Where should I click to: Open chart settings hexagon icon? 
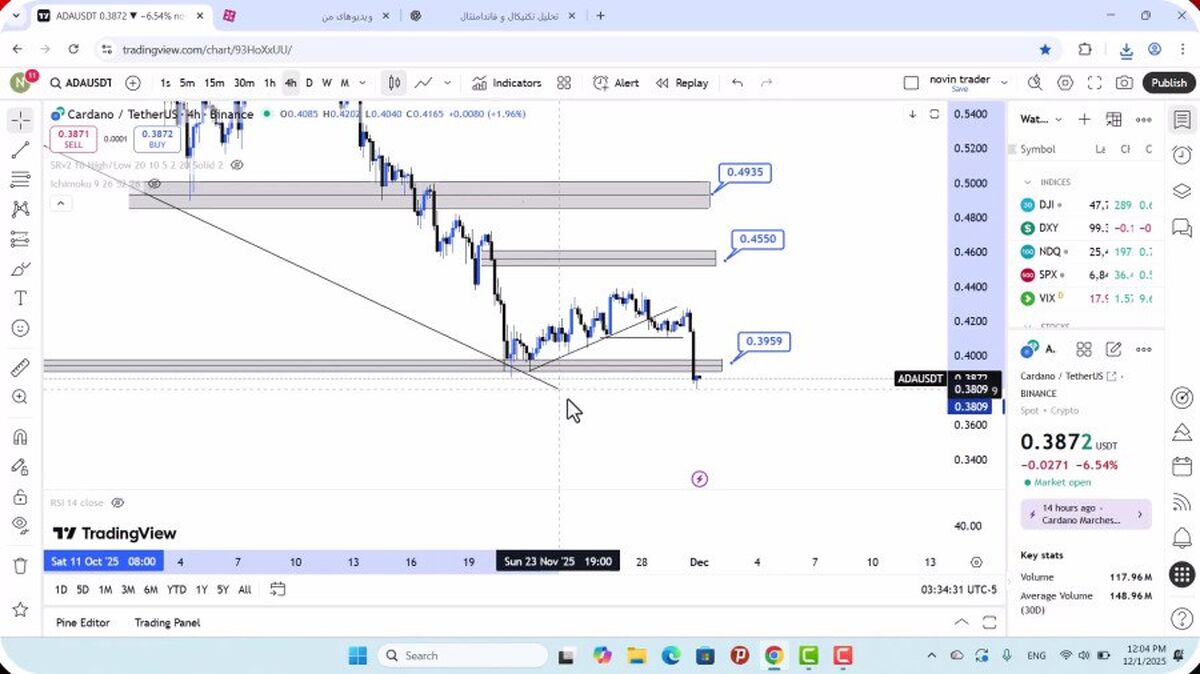[x=1065, y=83]
